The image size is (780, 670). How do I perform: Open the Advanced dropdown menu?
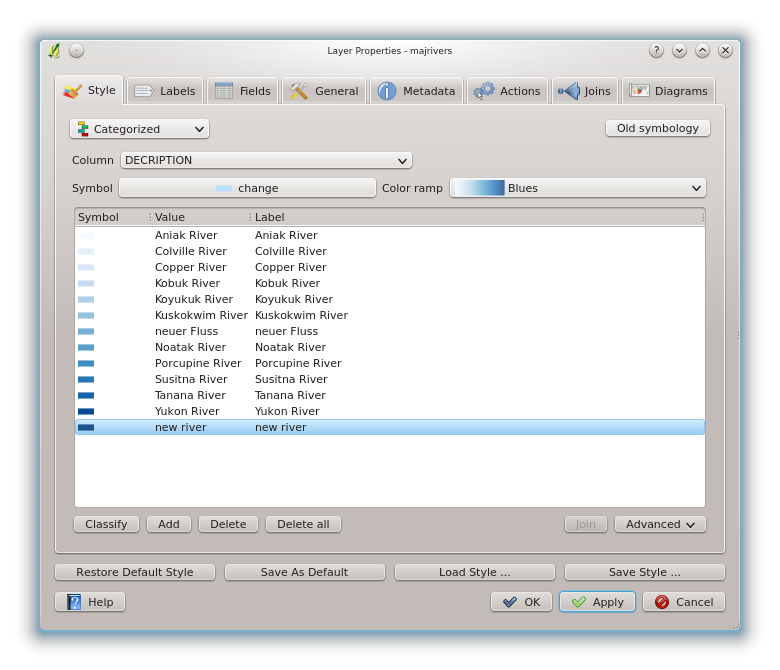(x=660, y=524)
